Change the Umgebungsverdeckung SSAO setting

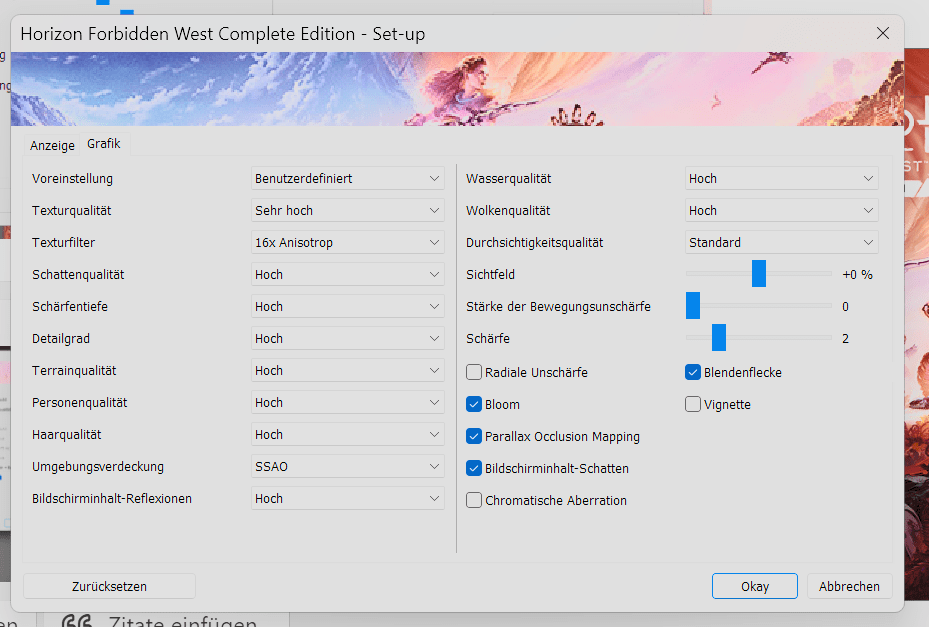tap(347, 467)
